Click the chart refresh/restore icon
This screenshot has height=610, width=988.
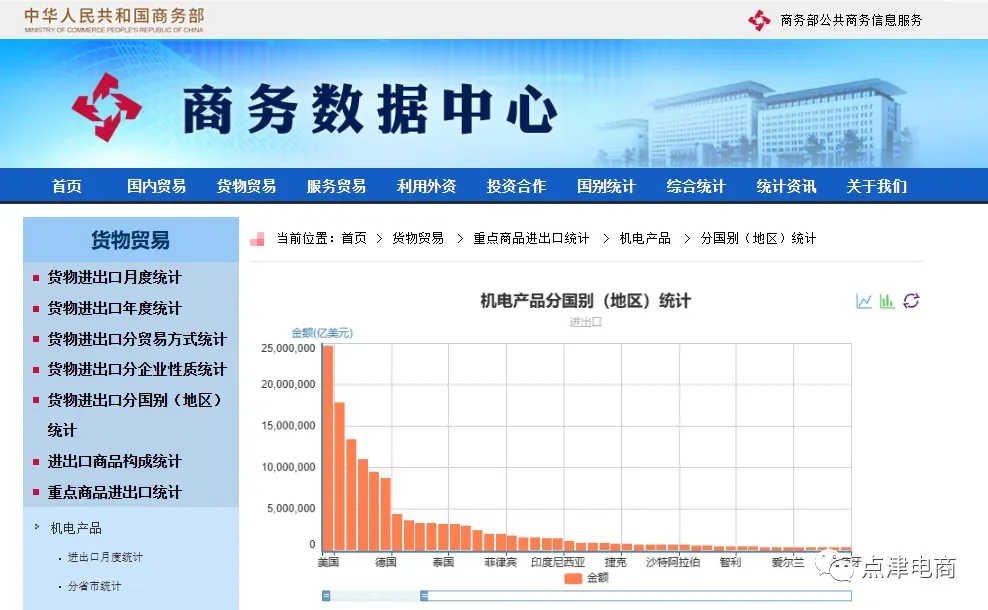coord(911,301)
